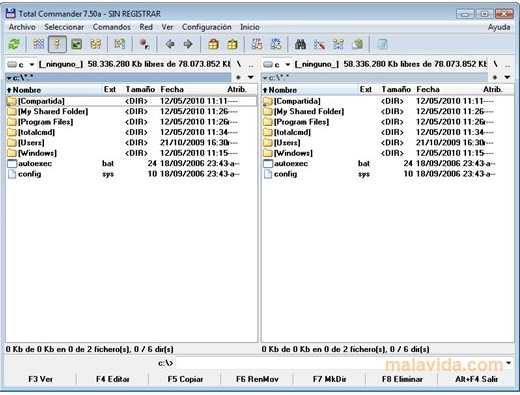
Task: Open the Comandos menu
Action: 112,27
